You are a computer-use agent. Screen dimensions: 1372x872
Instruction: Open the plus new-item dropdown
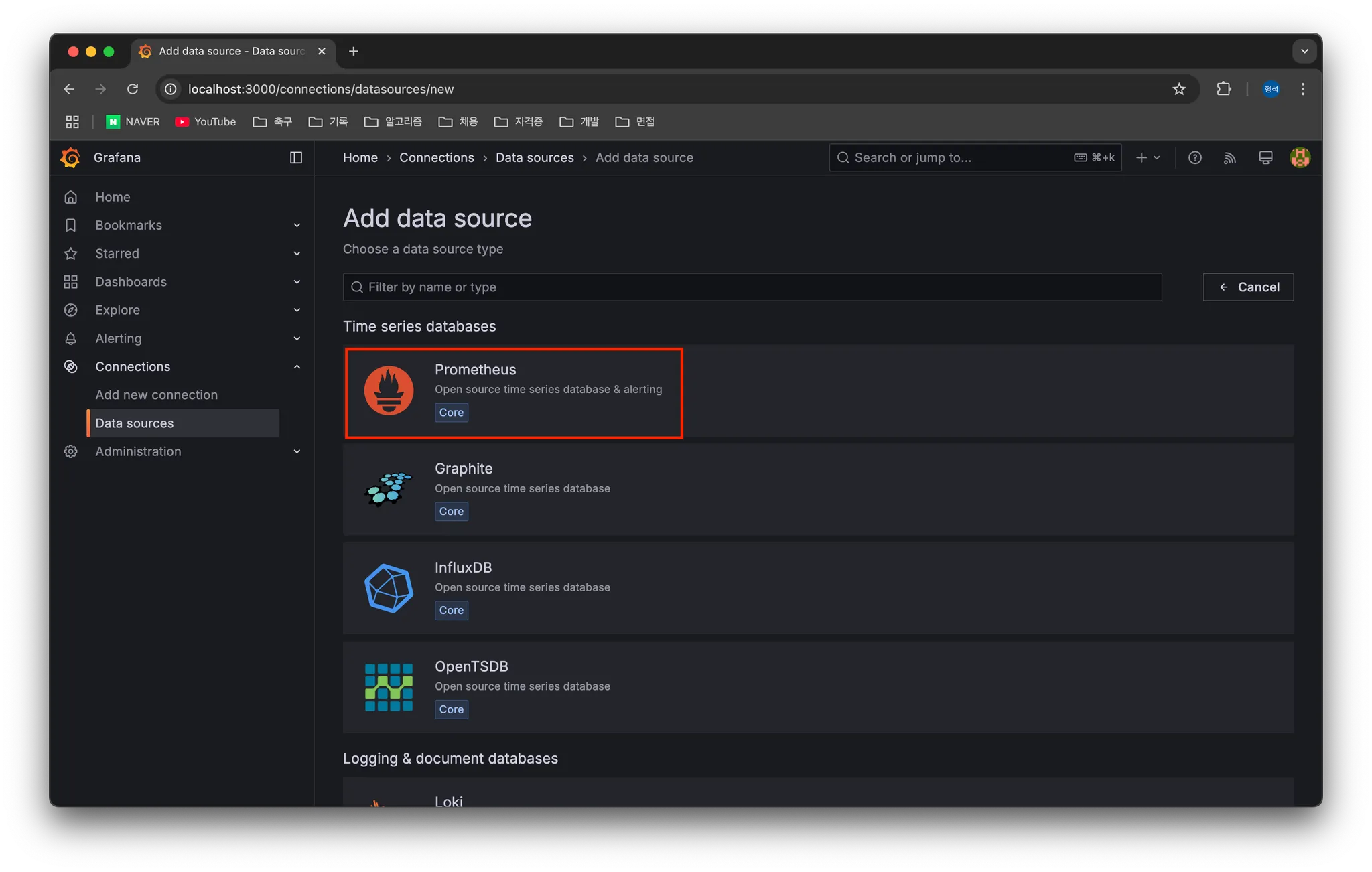(x=1148, y=157)
